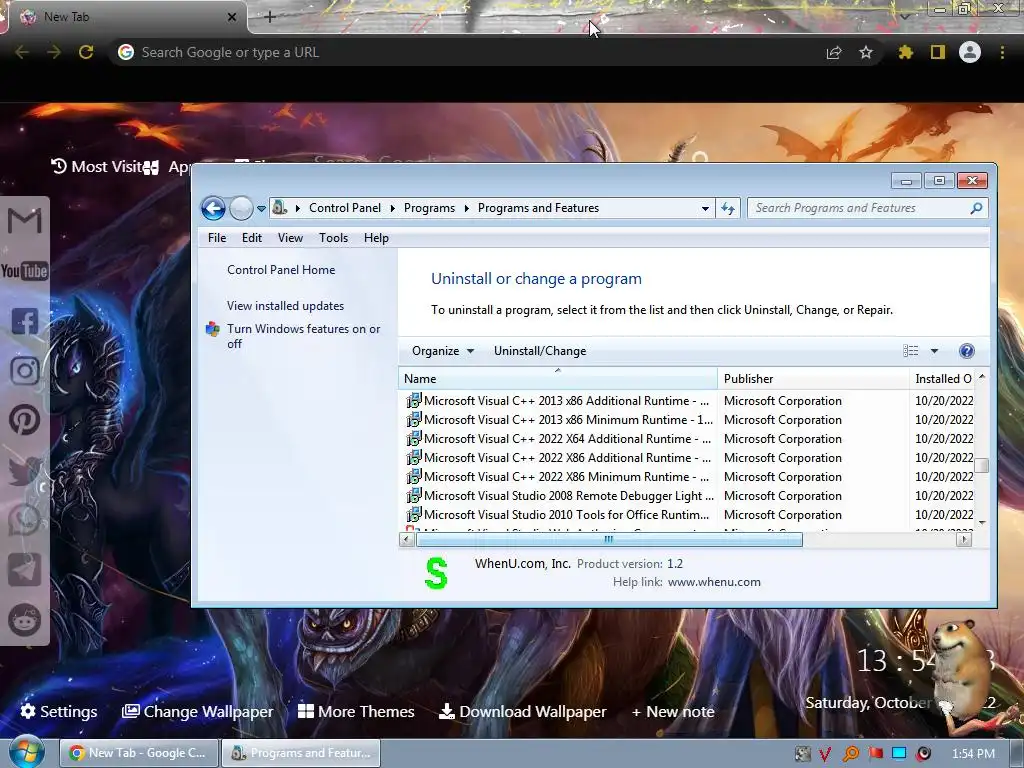Click Turn Windows features on or off
1024x768 pixels.
304,336
